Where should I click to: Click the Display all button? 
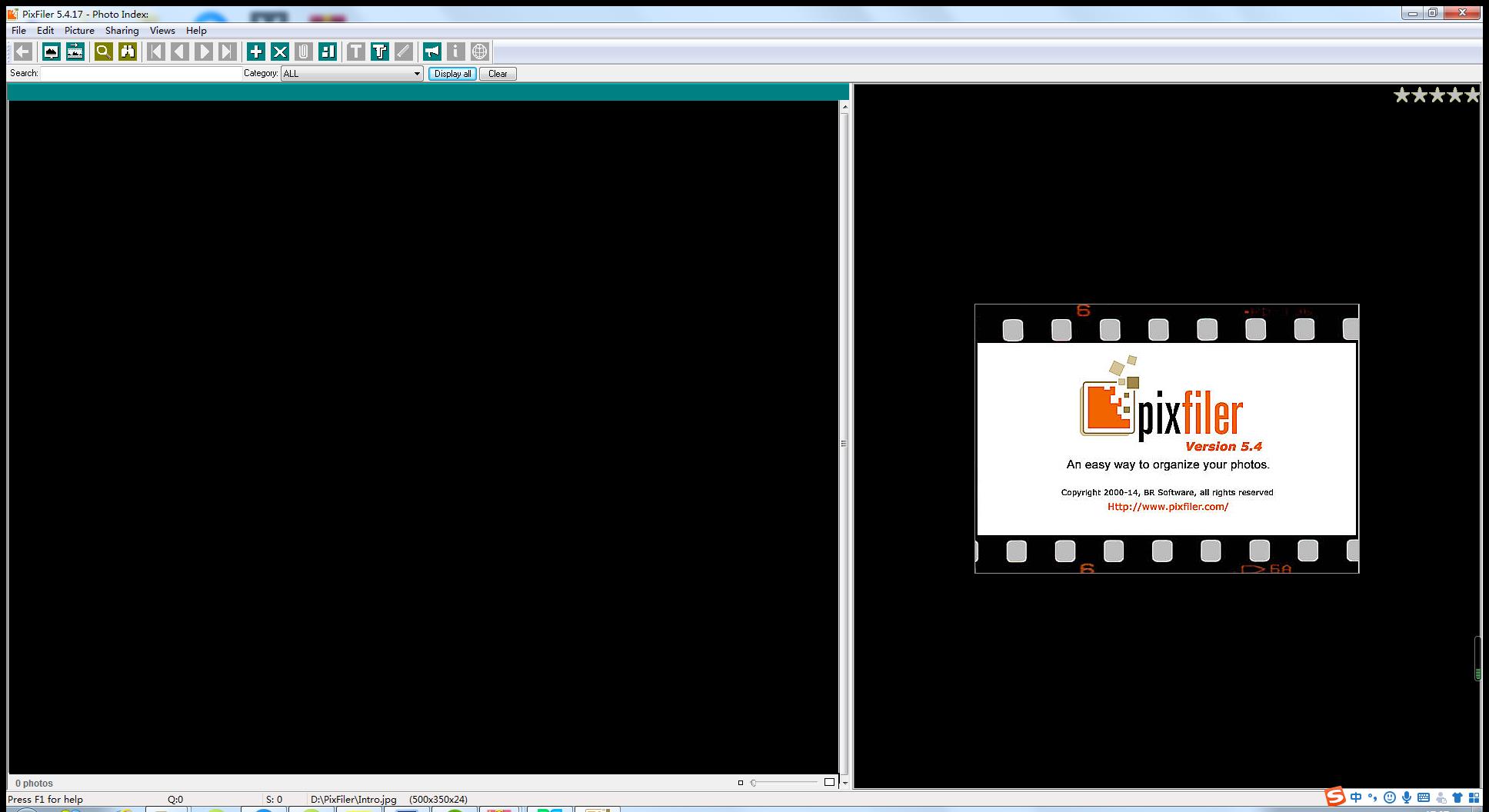(452, 74)
